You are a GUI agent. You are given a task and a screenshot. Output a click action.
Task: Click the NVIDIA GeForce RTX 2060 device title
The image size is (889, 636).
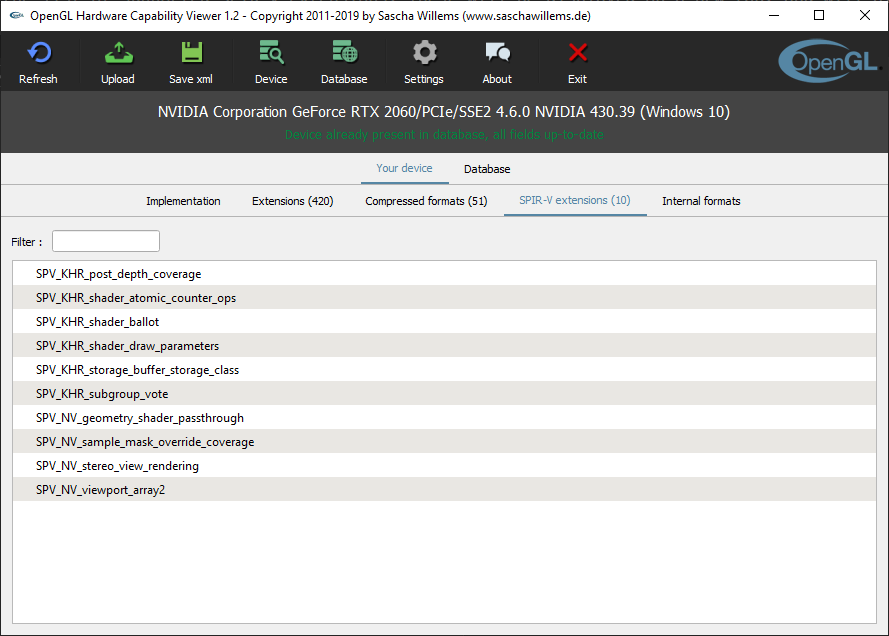[444, 112]
